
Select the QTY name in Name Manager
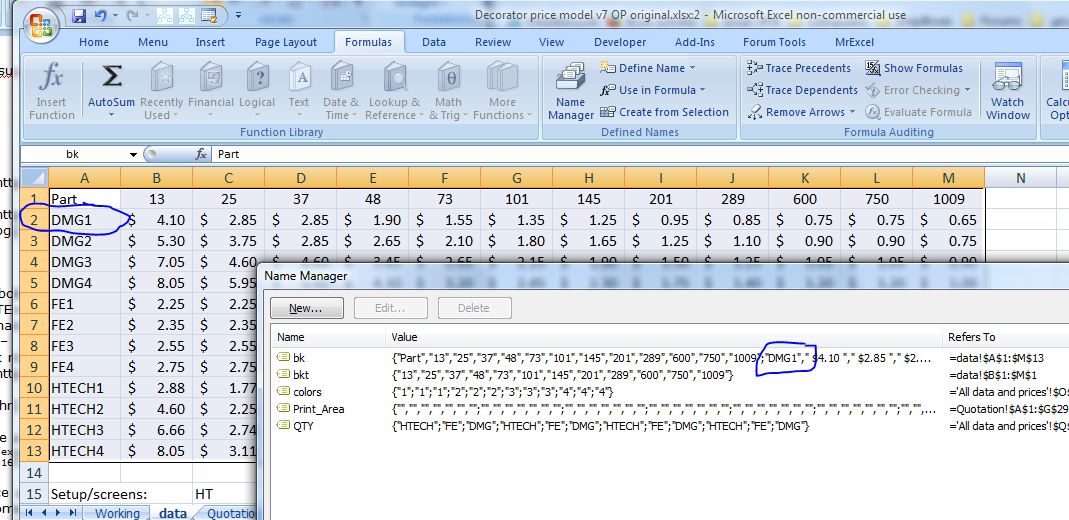[x=303, y=426]
